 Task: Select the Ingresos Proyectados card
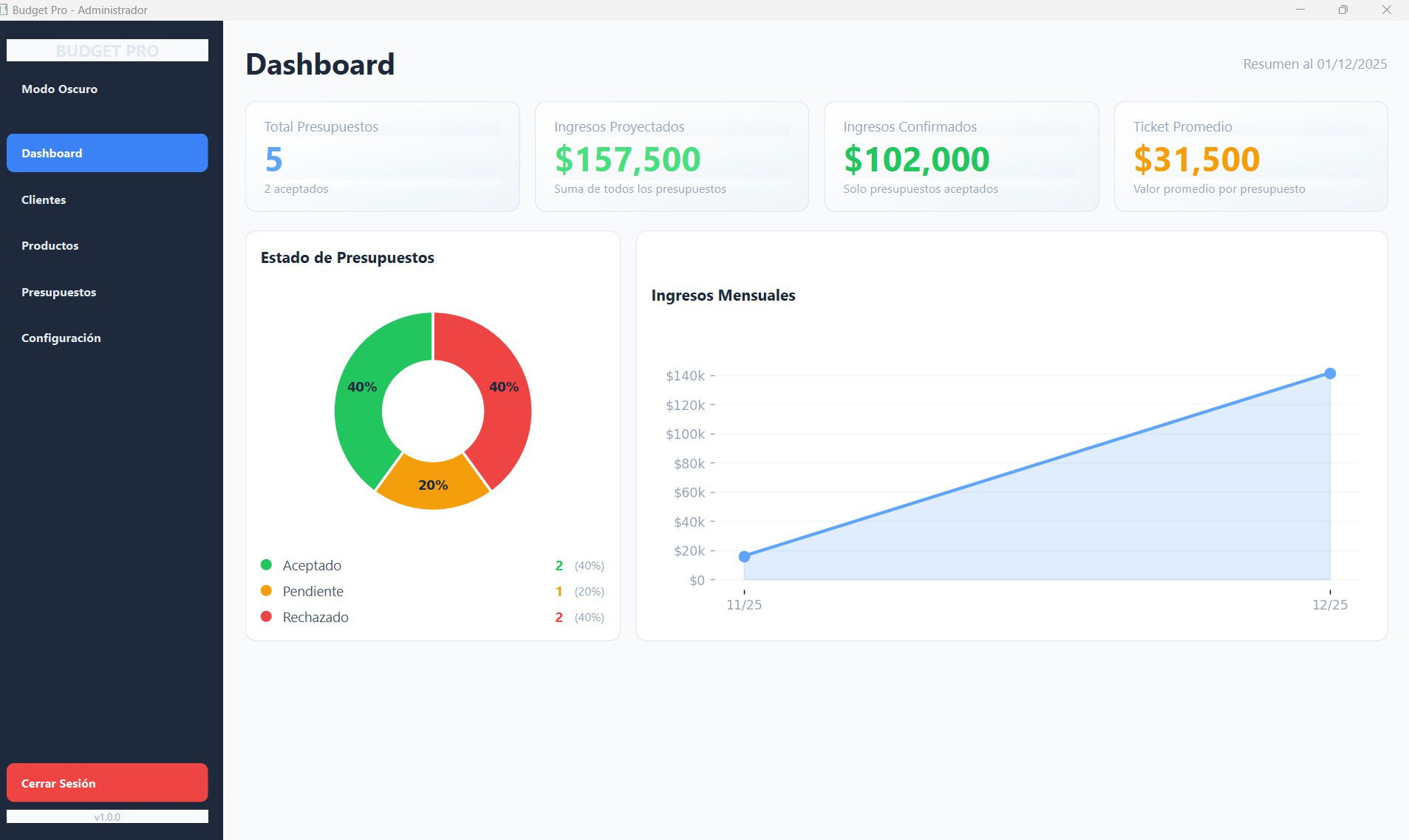[x=672, y=157]
